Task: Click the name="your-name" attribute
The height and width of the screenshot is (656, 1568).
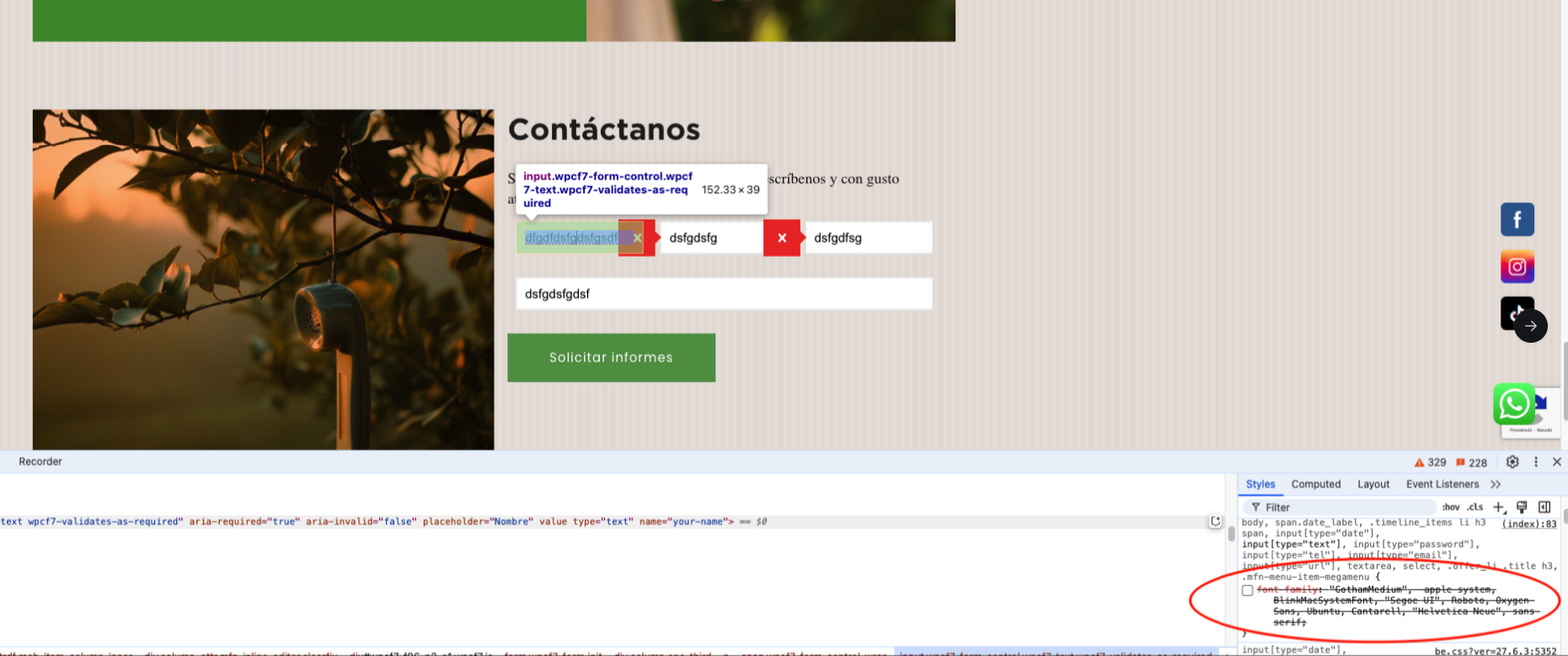Action: pyautogui.click(x=687, y=522)
